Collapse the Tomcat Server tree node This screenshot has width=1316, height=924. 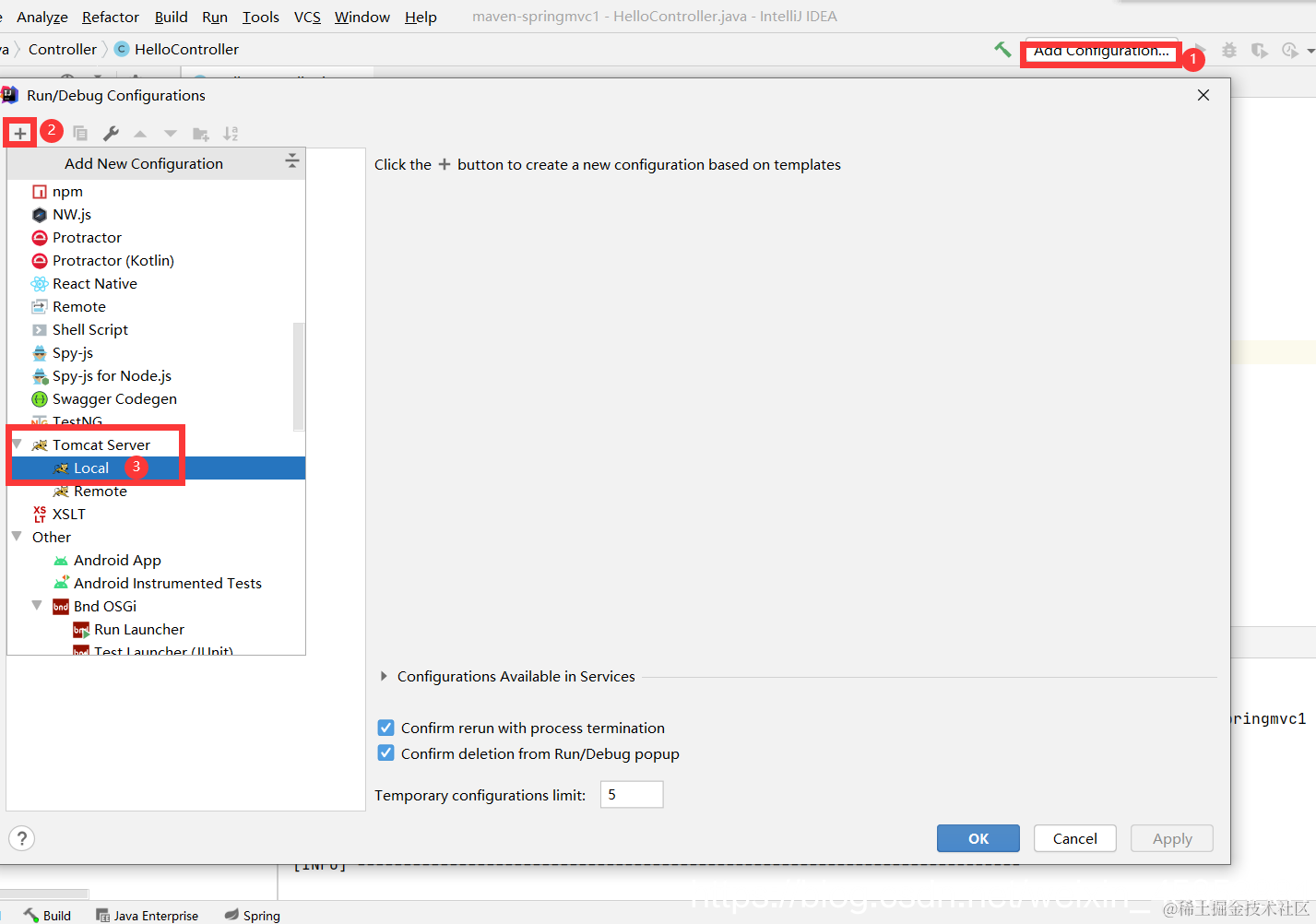(17, 444)
